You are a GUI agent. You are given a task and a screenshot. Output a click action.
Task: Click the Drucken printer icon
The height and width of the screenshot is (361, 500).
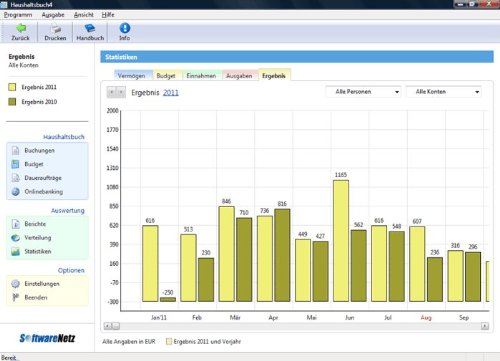pyautogui.click(x=55, y=28)
